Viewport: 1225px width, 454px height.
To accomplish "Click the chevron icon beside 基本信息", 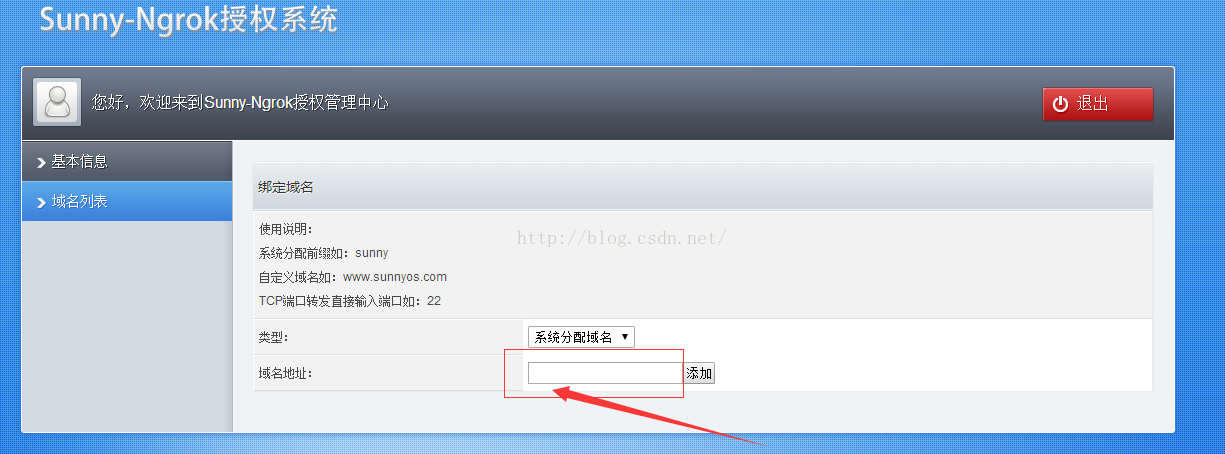I will point(41,162).
